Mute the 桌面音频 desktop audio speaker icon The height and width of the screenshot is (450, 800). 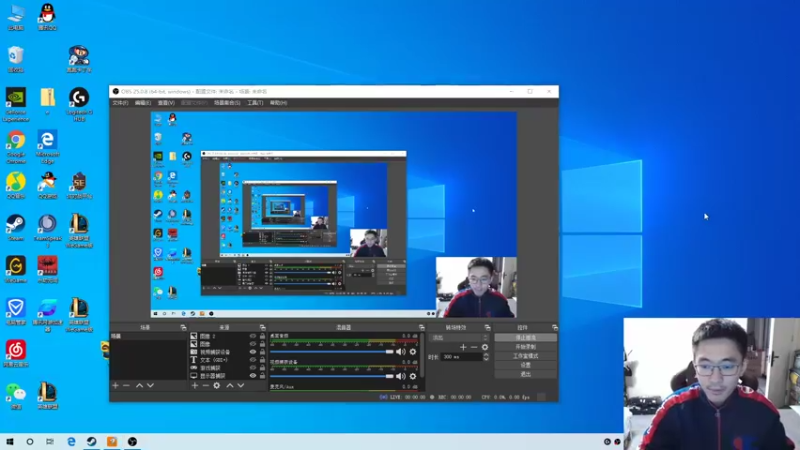[401, 352]
